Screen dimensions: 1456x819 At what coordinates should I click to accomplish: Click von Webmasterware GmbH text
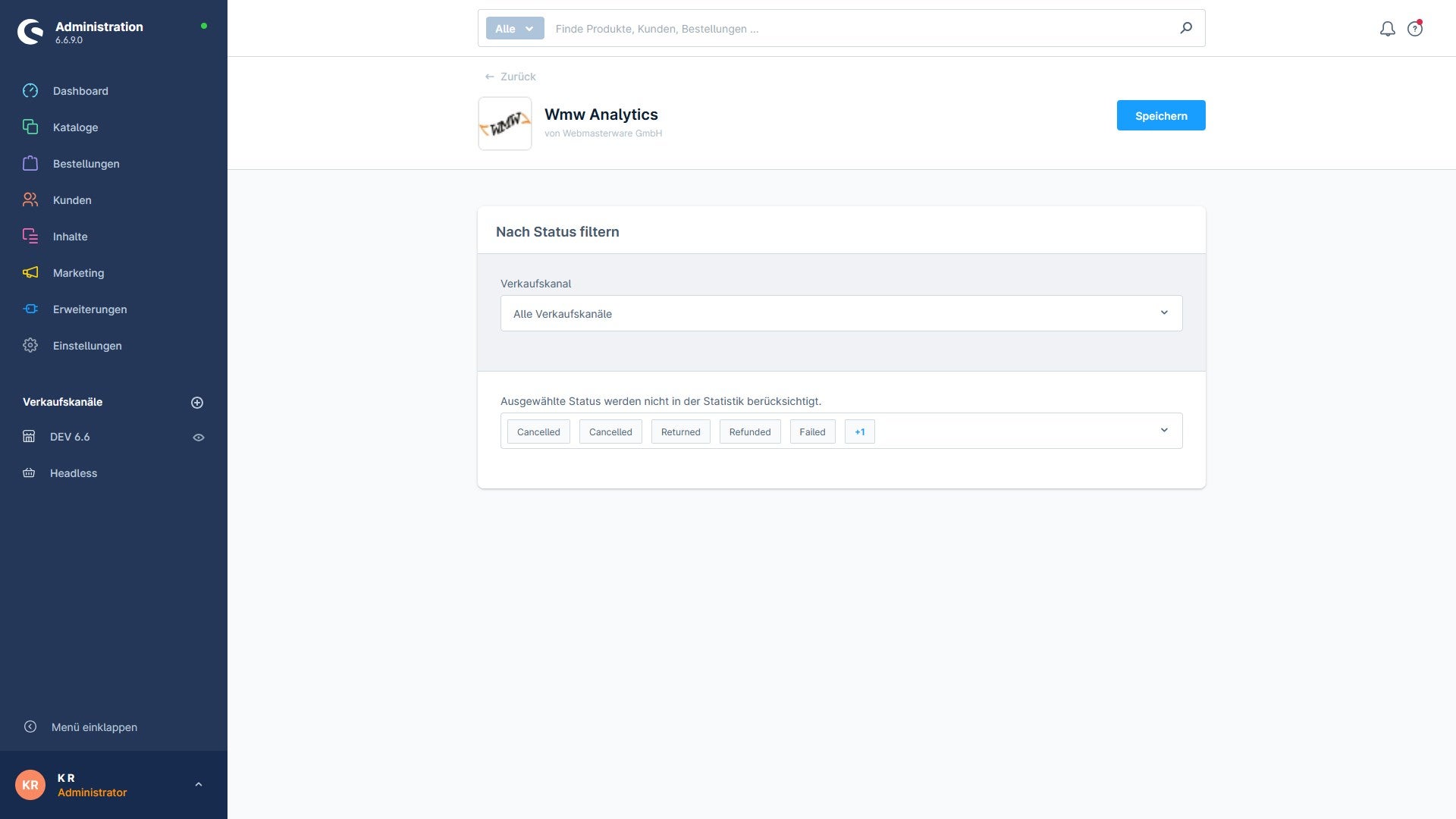[603, 133]
